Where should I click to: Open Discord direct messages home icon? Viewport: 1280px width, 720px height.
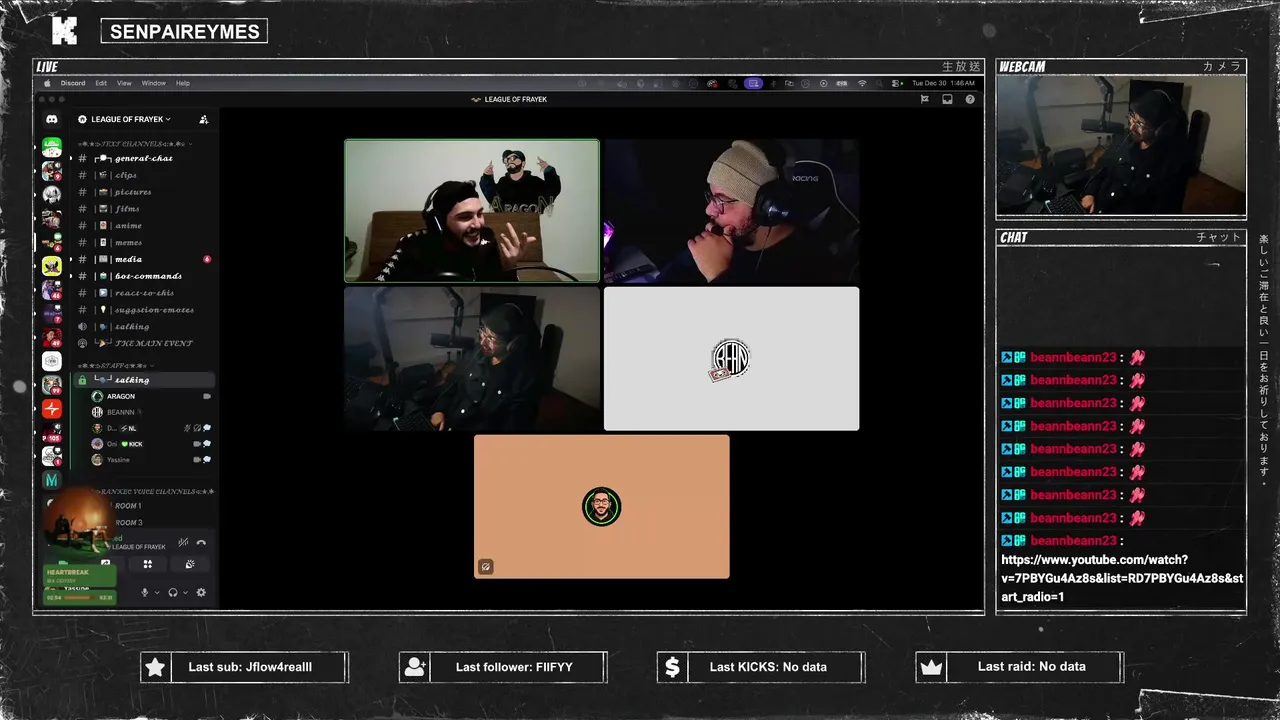pyautogui.click(x=51, y=119)
